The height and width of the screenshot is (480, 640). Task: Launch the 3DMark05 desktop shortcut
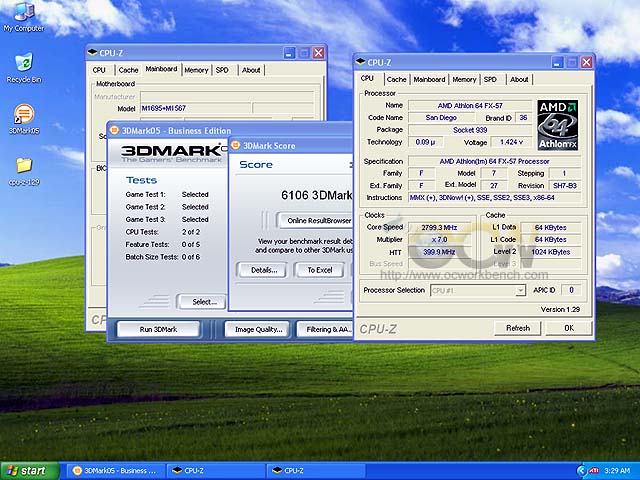24,119
